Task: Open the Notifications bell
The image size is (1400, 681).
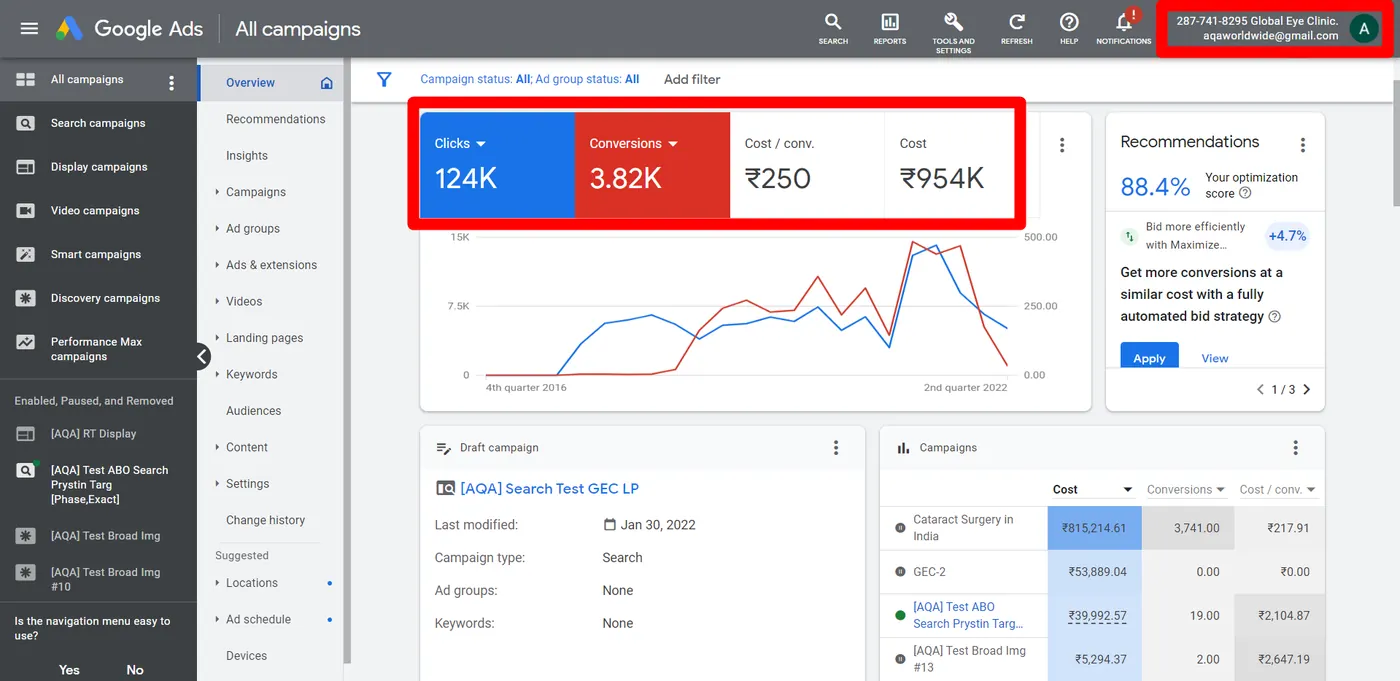Action: click(1124, 28)
